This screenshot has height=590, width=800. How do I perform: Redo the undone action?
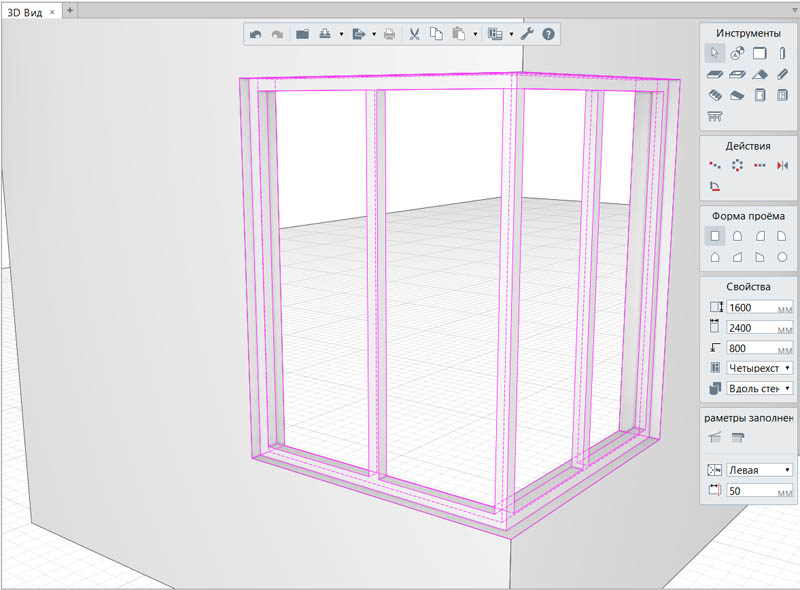[277, 34]
